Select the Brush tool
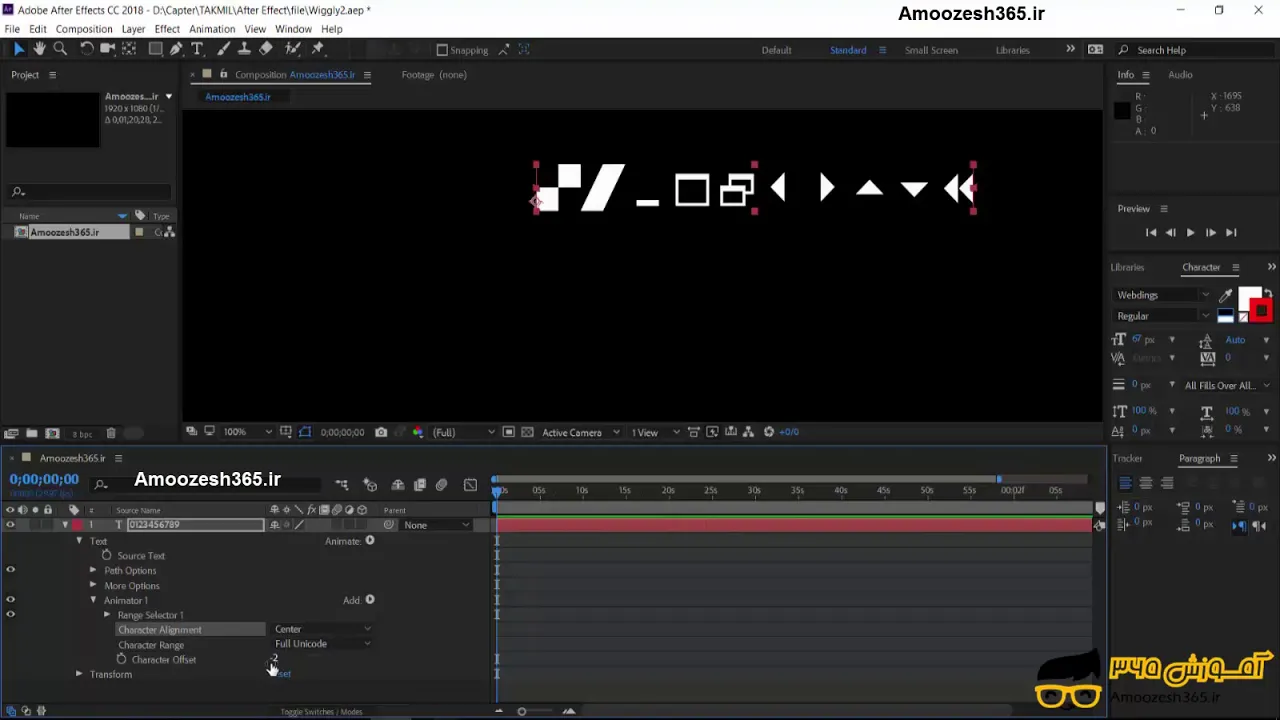Viewport: 1280px width, 720px height. pos(223,48)
